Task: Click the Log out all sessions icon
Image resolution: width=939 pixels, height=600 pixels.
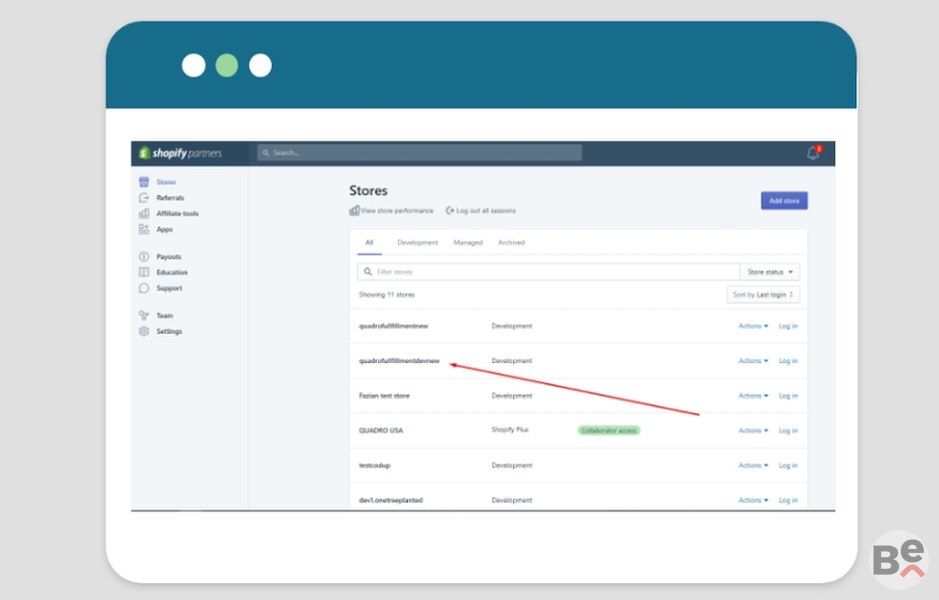Action: point(450,210)
